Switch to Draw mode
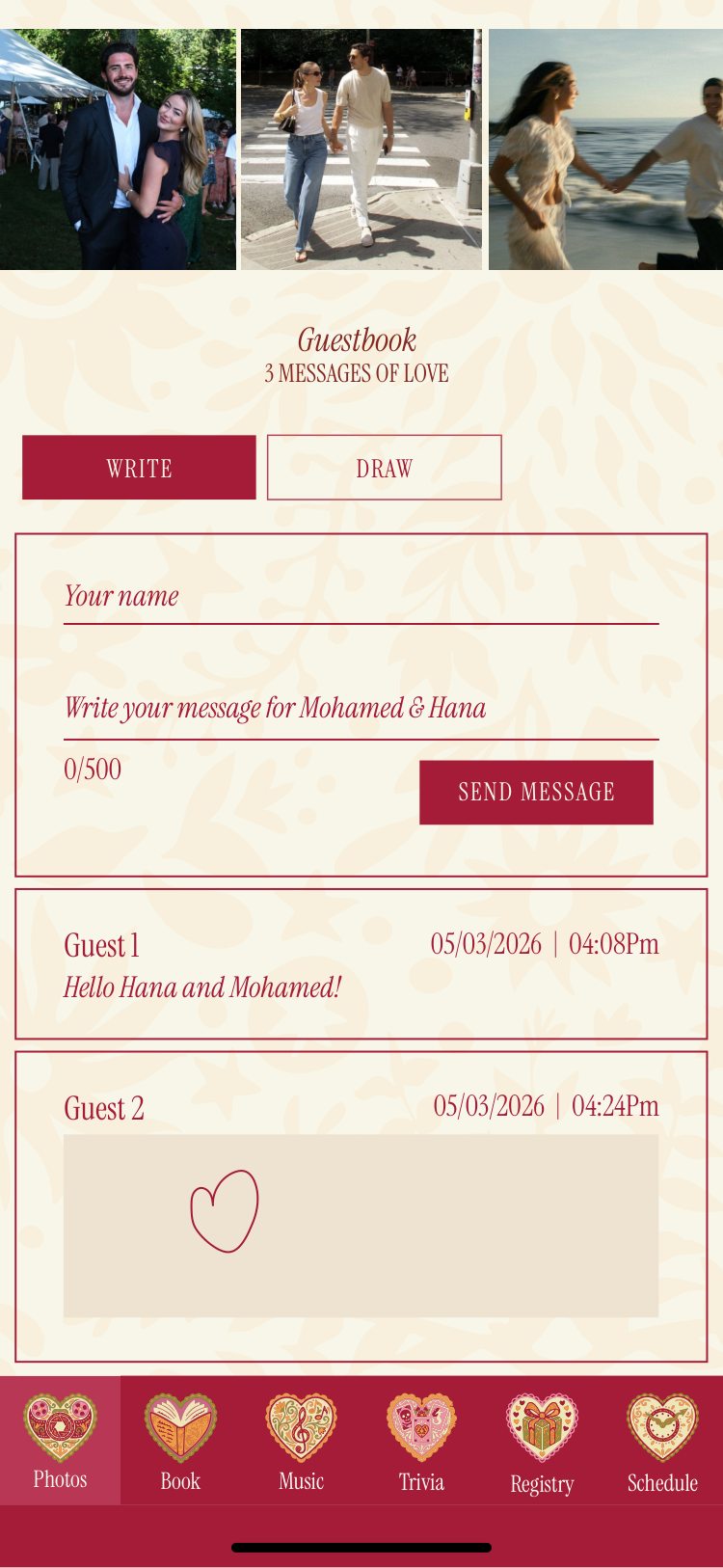Screen dimensions: 723x1568 tap(384, 468)
